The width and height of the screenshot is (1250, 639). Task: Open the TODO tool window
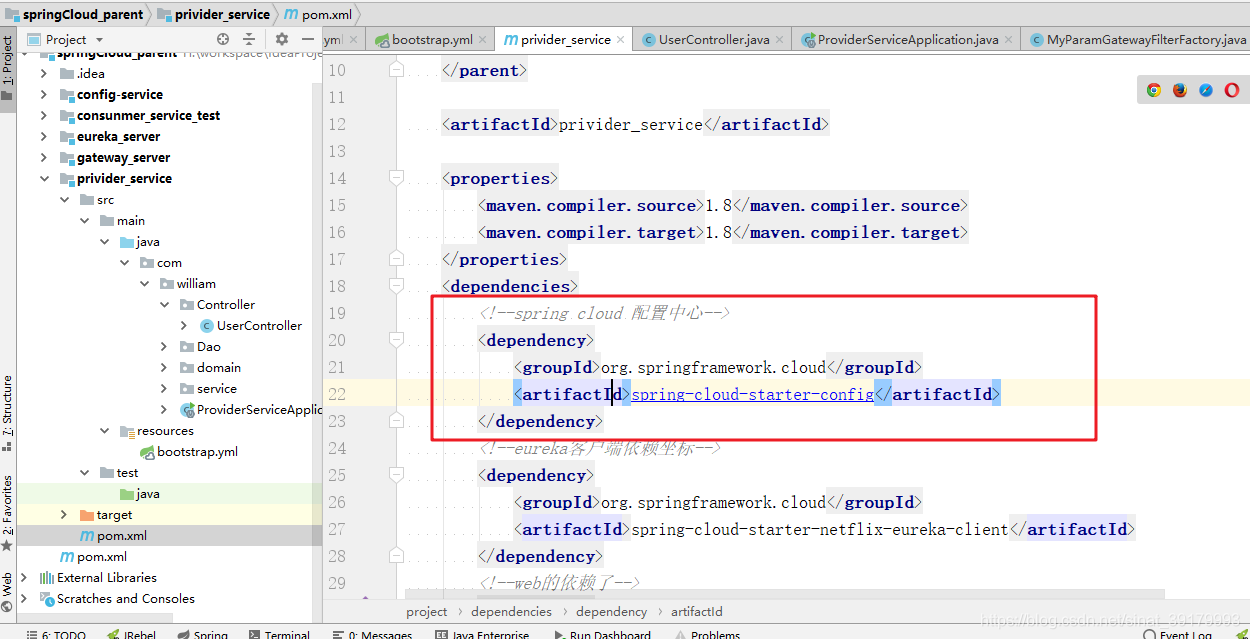click(x=56, y=634)
